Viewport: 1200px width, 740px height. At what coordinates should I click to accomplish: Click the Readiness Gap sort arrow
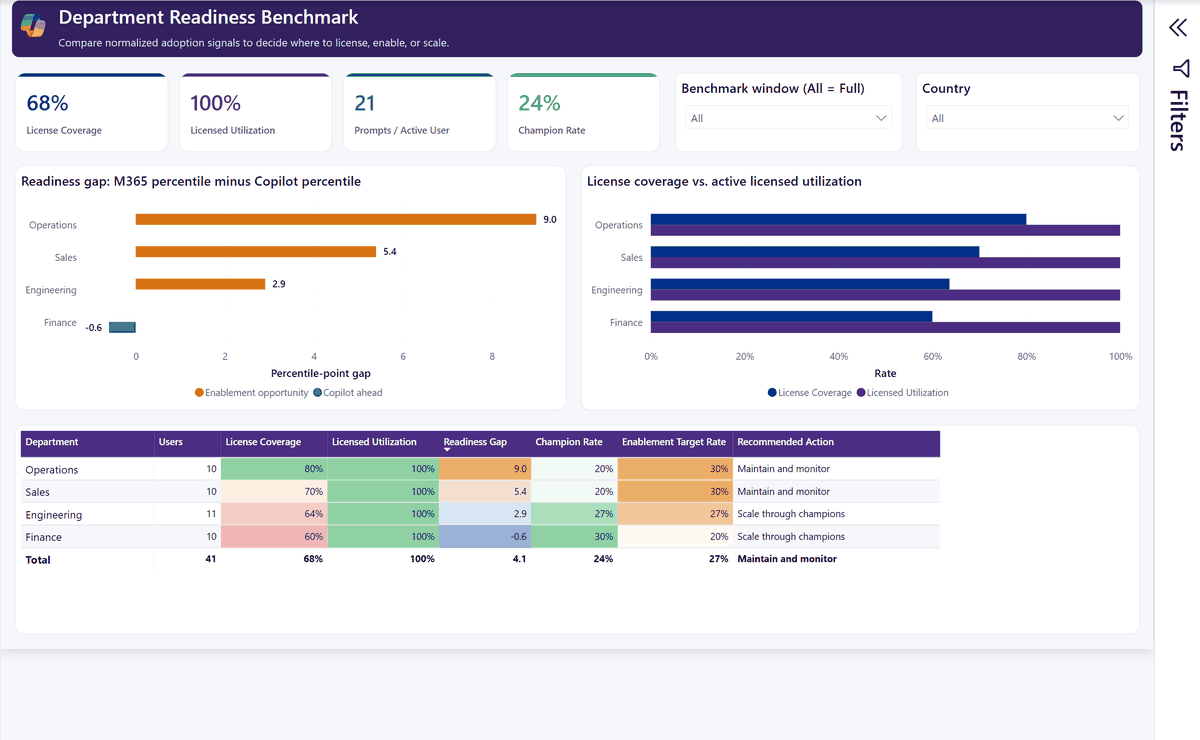click(448, 451)
